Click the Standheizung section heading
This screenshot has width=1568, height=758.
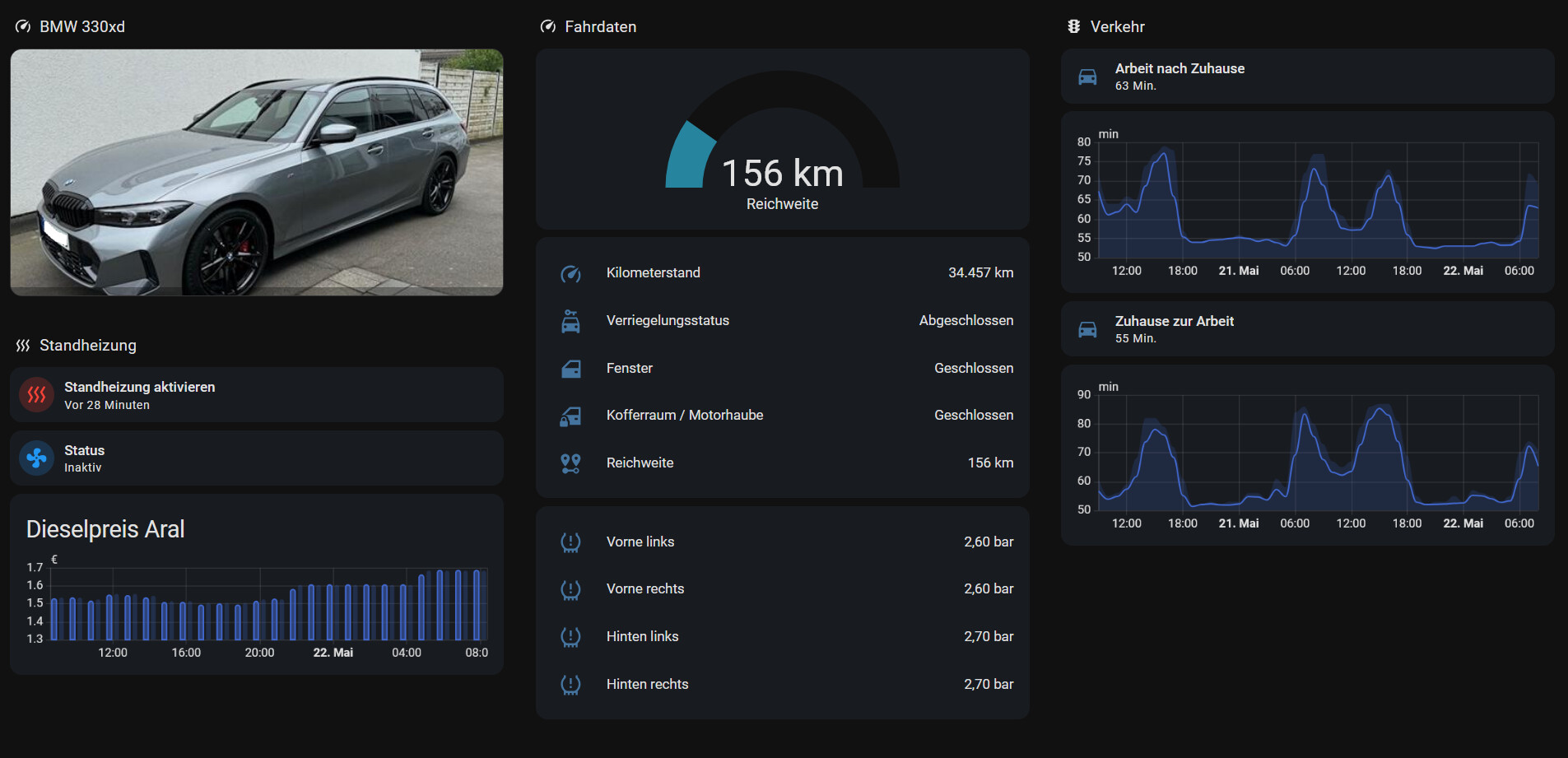88,345
